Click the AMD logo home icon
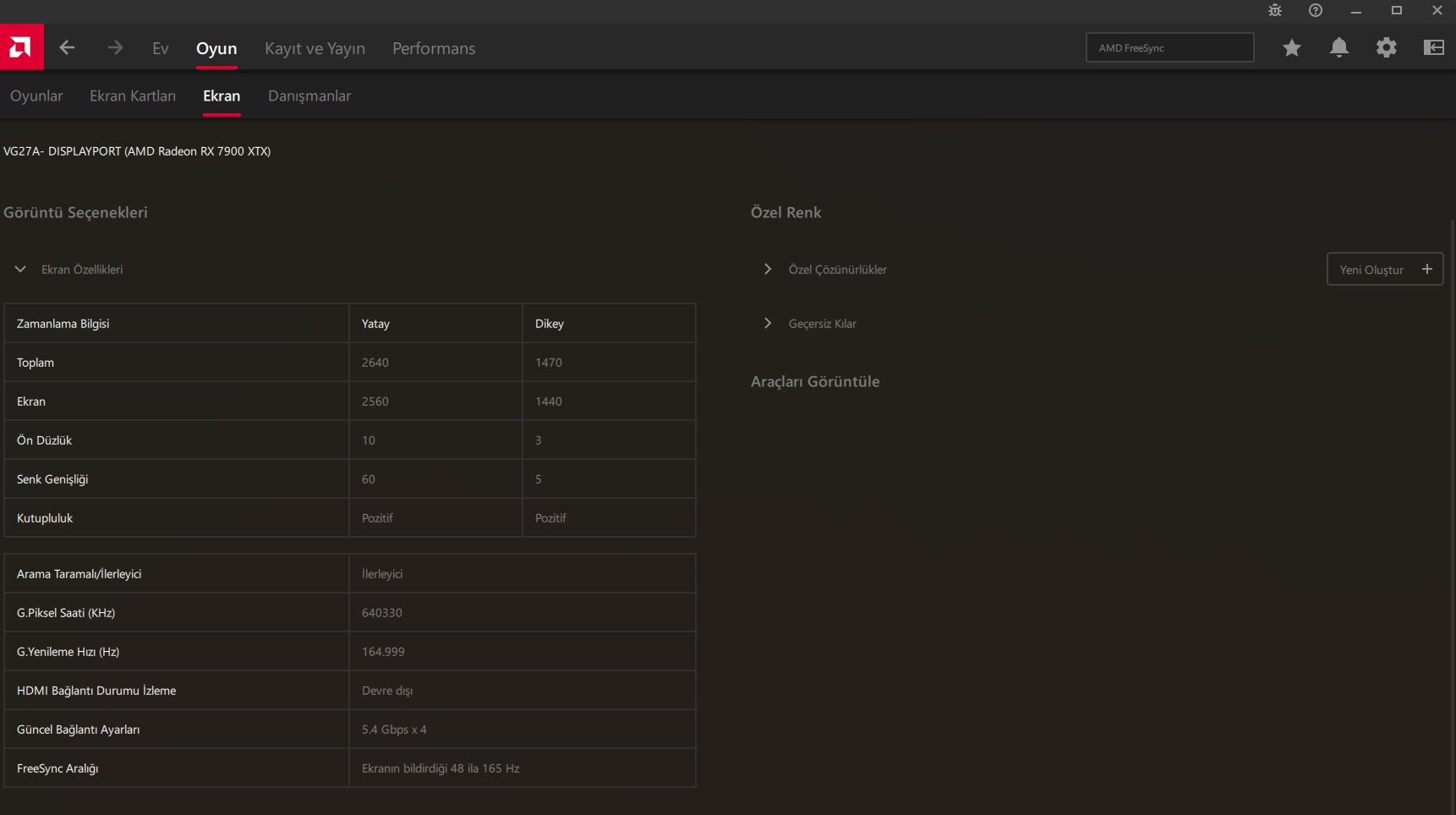The width and height of the screenshot is (1456, 815). tap(21, 47)
